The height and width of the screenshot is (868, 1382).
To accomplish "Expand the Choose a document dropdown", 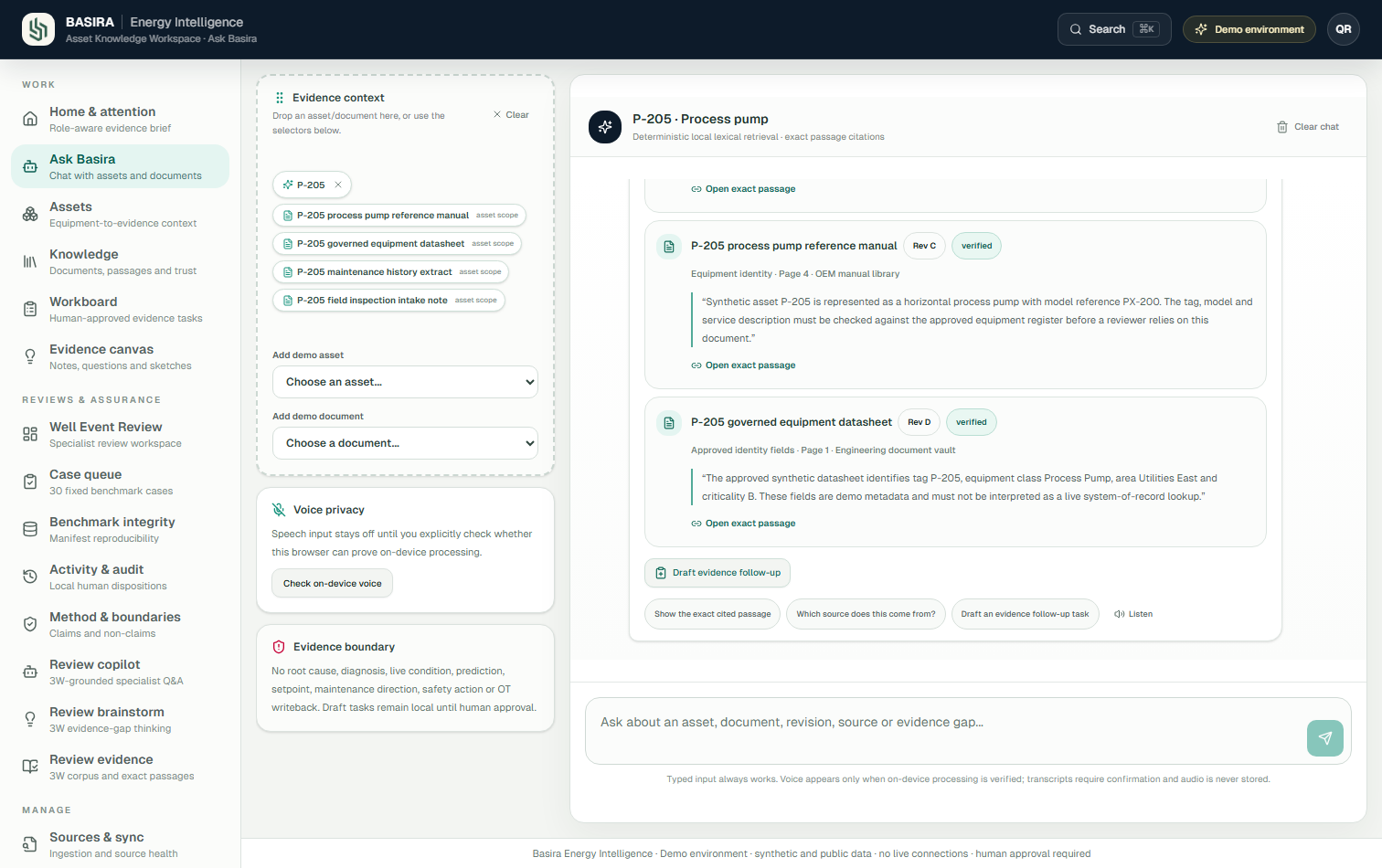I will point(405,443).
